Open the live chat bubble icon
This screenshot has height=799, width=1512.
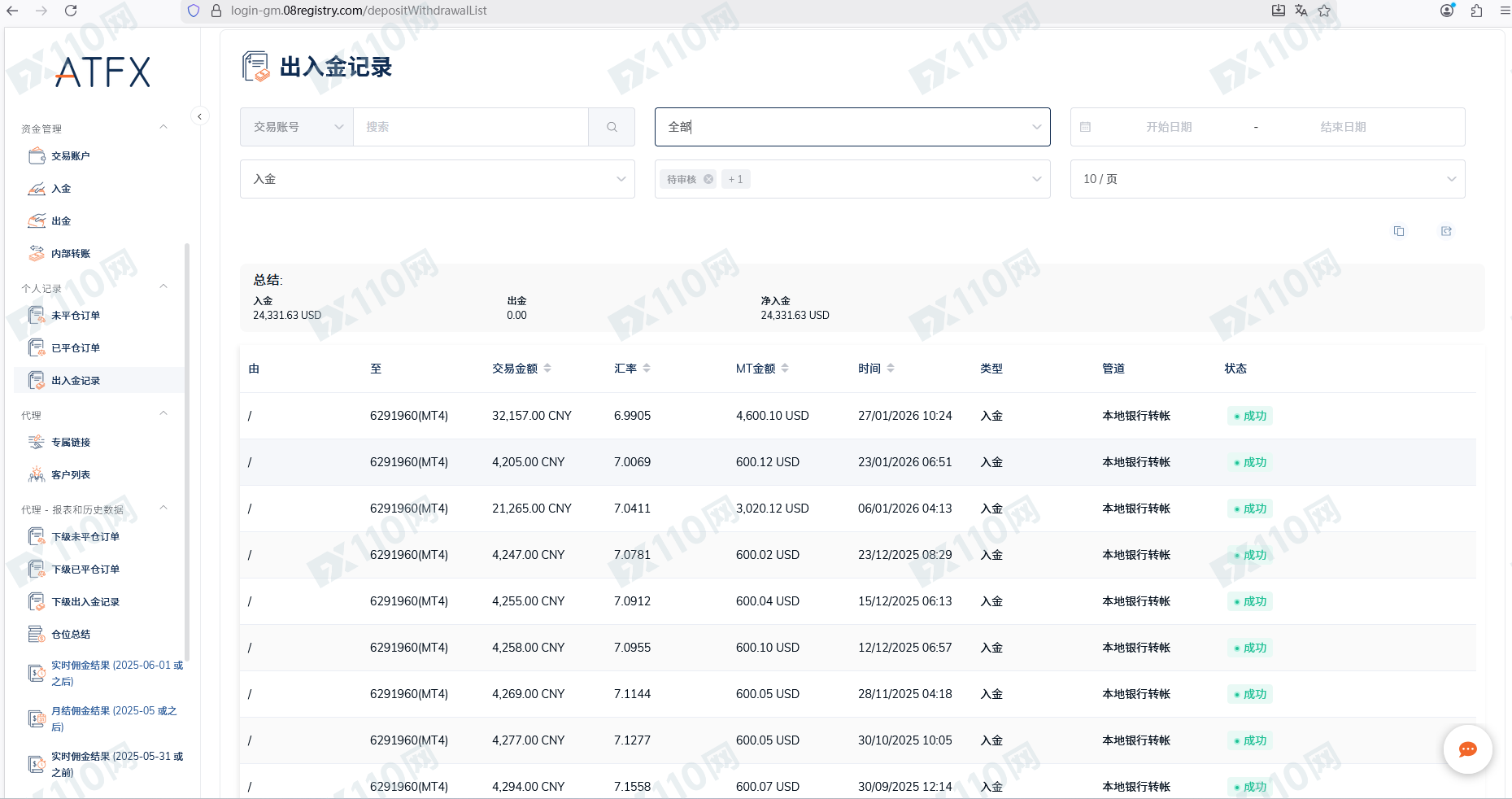click(x=1467, y=749)
